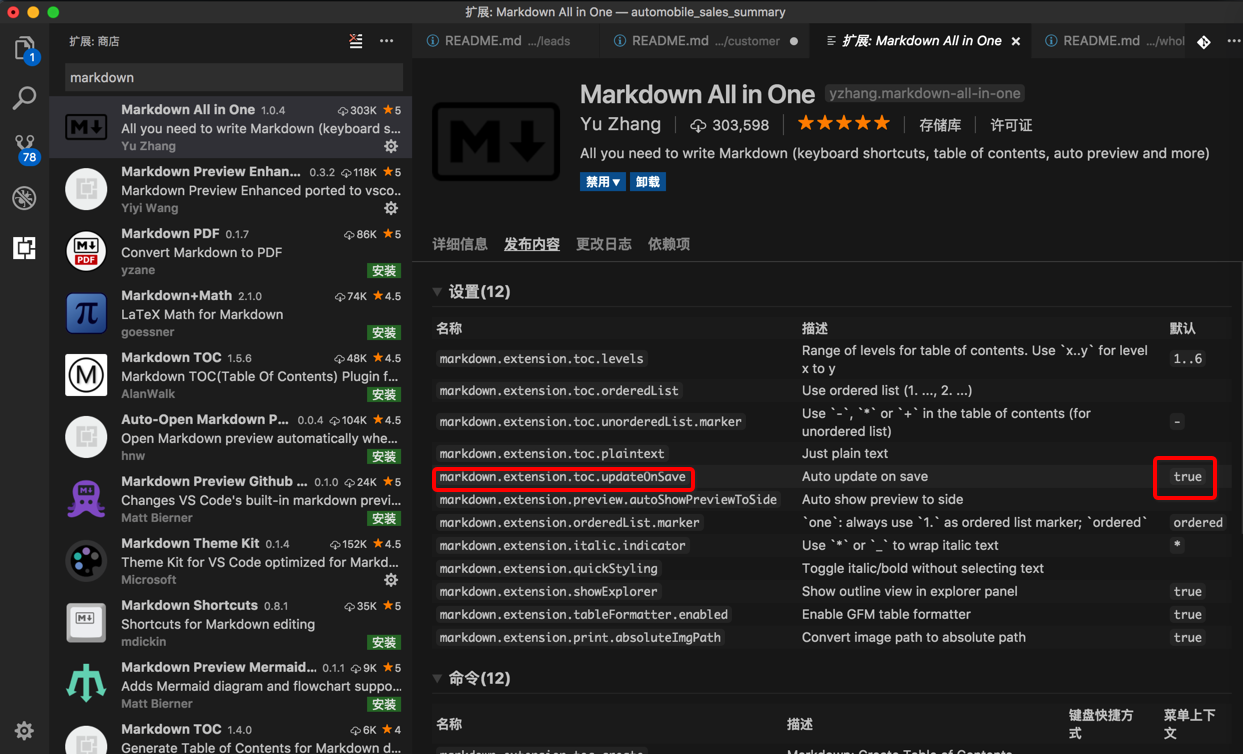Click Markdown+Math pi icon
The image size is (1243, 754).
coord(86,313)
